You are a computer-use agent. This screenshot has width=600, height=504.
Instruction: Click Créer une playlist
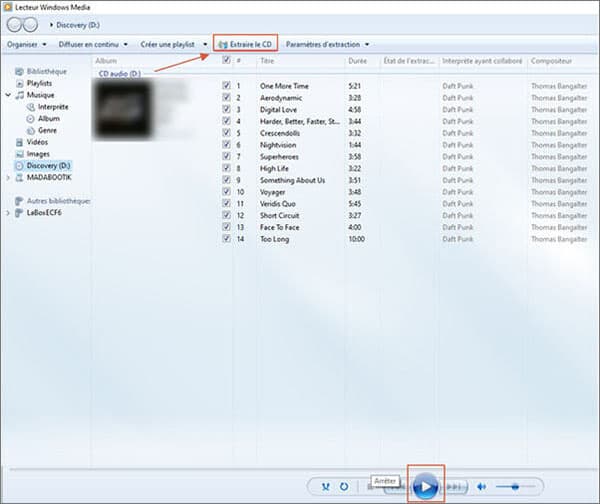point(168,44)
